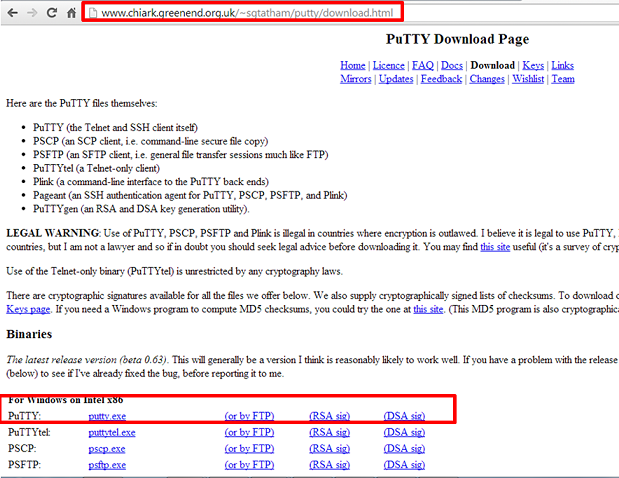Open DSA sig link for PSFTP

point(404,465)
